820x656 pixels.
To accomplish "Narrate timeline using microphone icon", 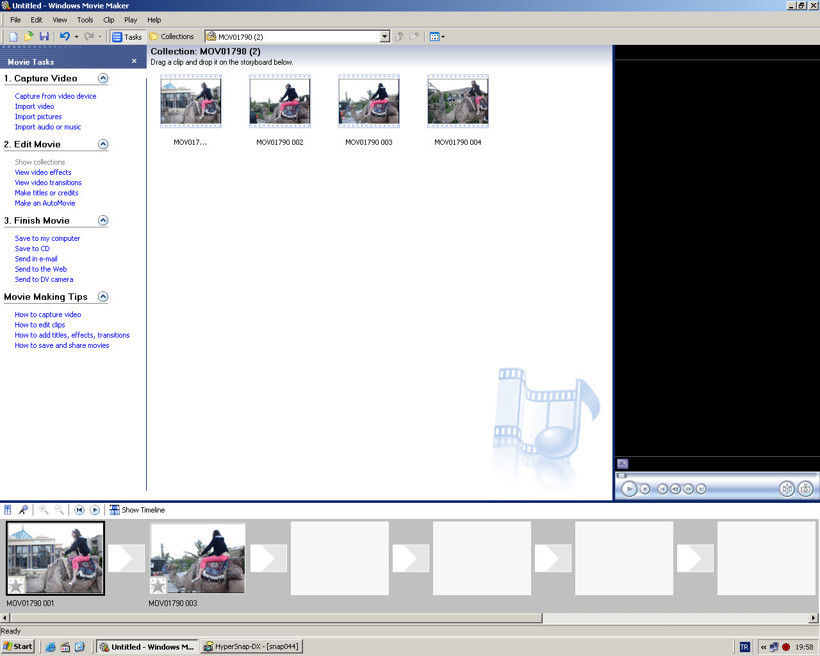I will [23, 510].
